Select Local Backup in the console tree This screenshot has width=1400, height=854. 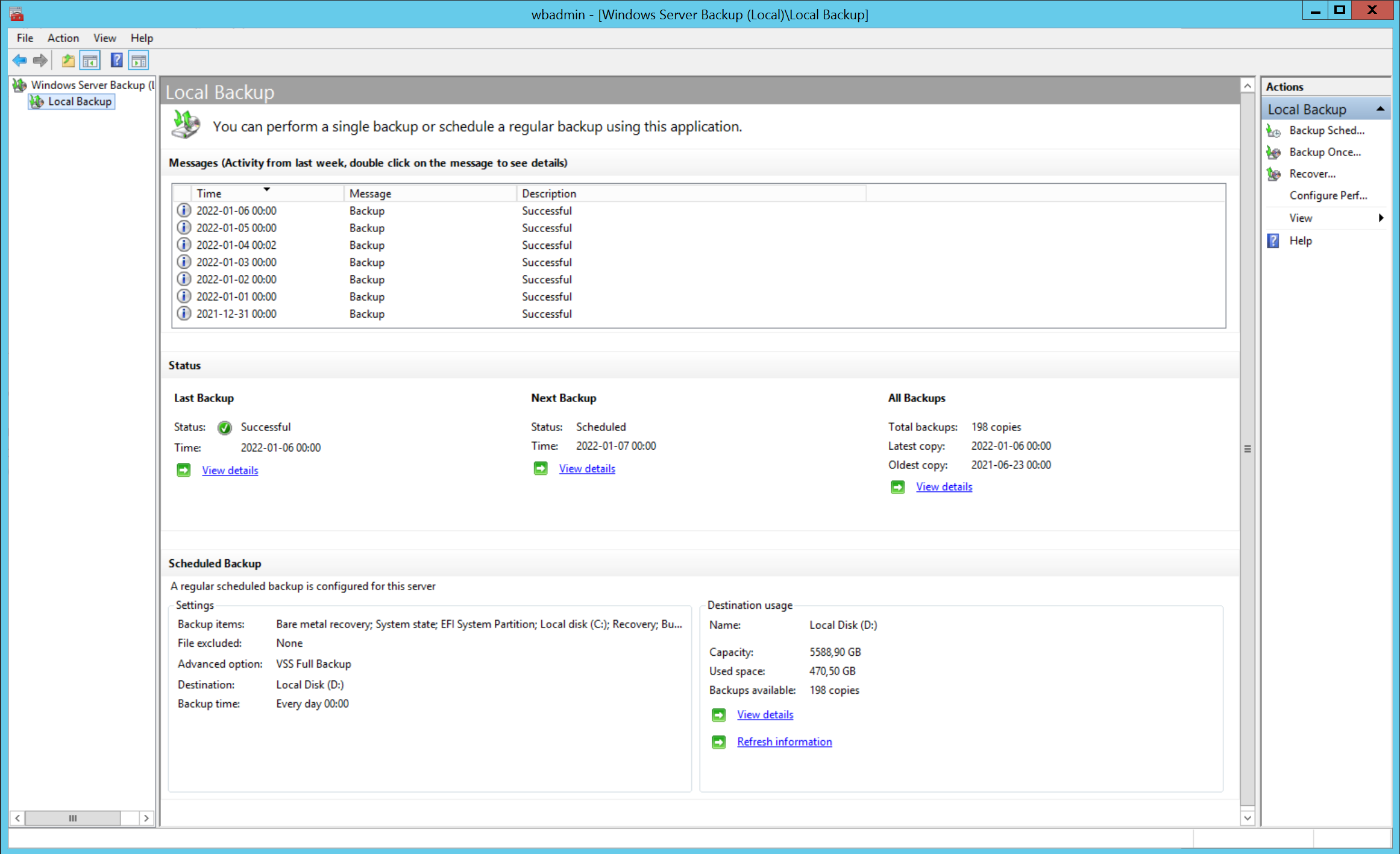click(x=80, y=101)
